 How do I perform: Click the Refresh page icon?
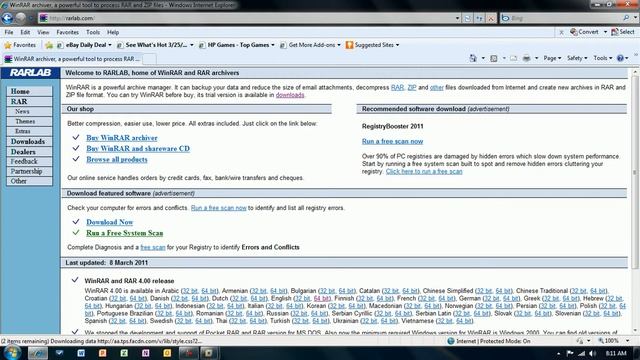click(x=479, y=18)
